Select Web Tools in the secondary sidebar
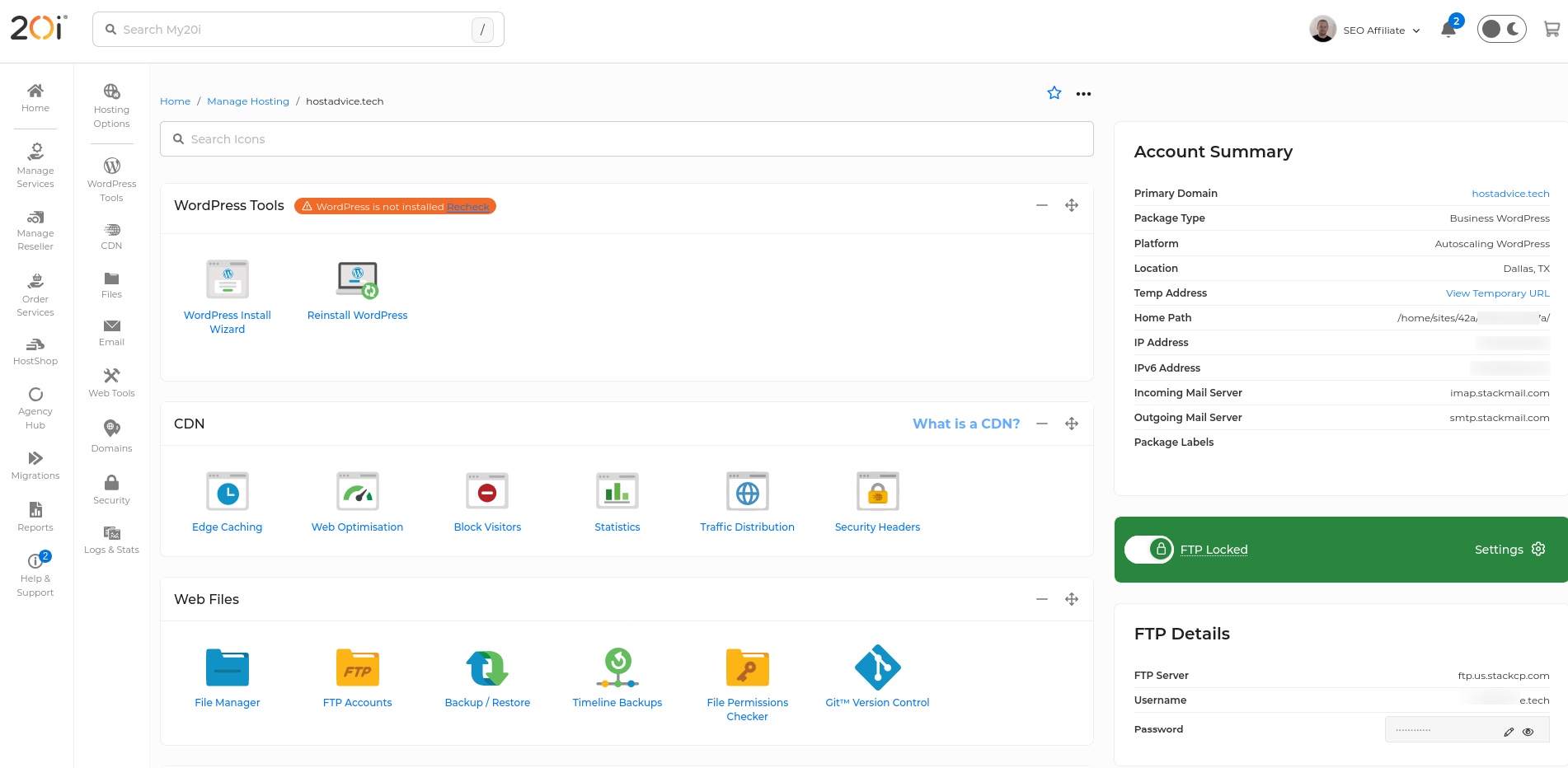Screen dimensions: 1568x768 (111, 382)
